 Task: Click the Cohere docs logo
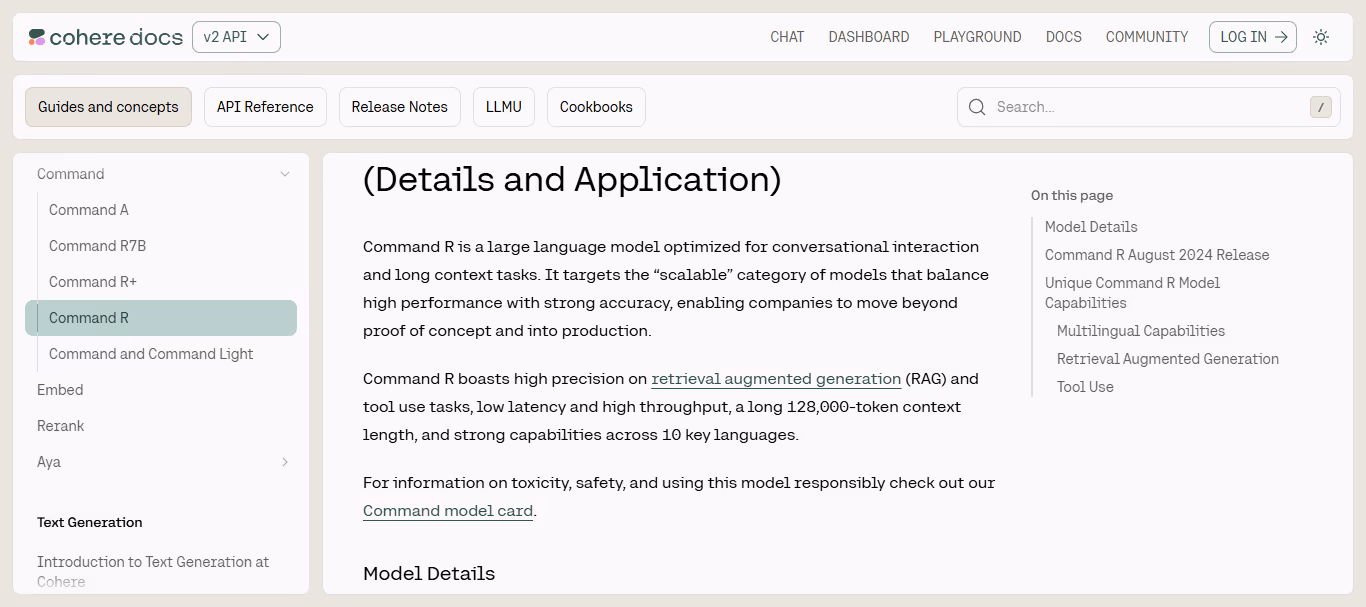(x=105, y=37)
